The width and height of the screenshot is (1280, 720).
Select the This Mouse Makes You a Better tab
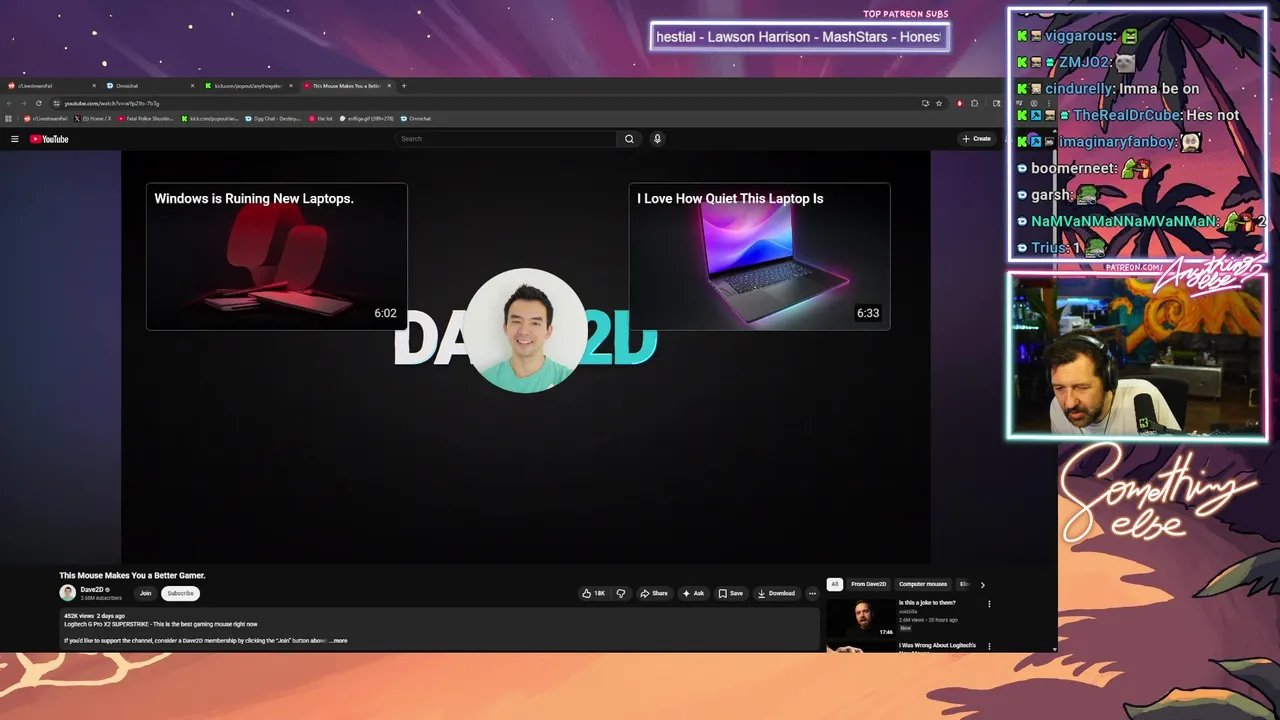[x=345, y=86]
